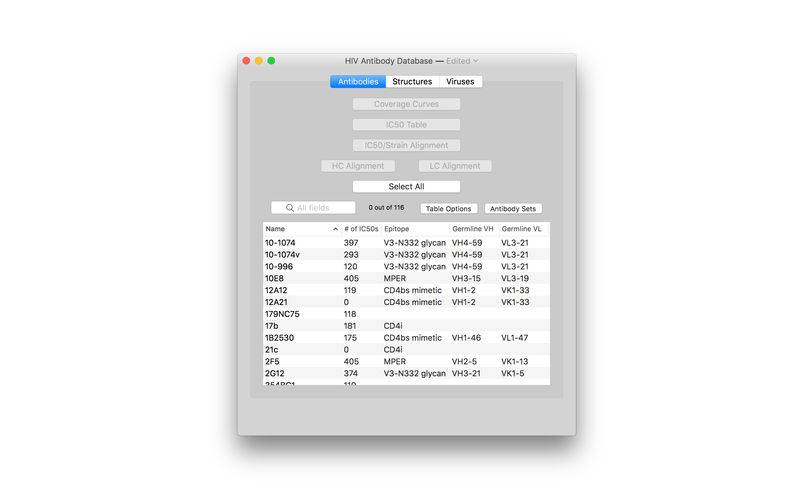
Task: Sort by the Epitope column header
Action: pos(415,229)
